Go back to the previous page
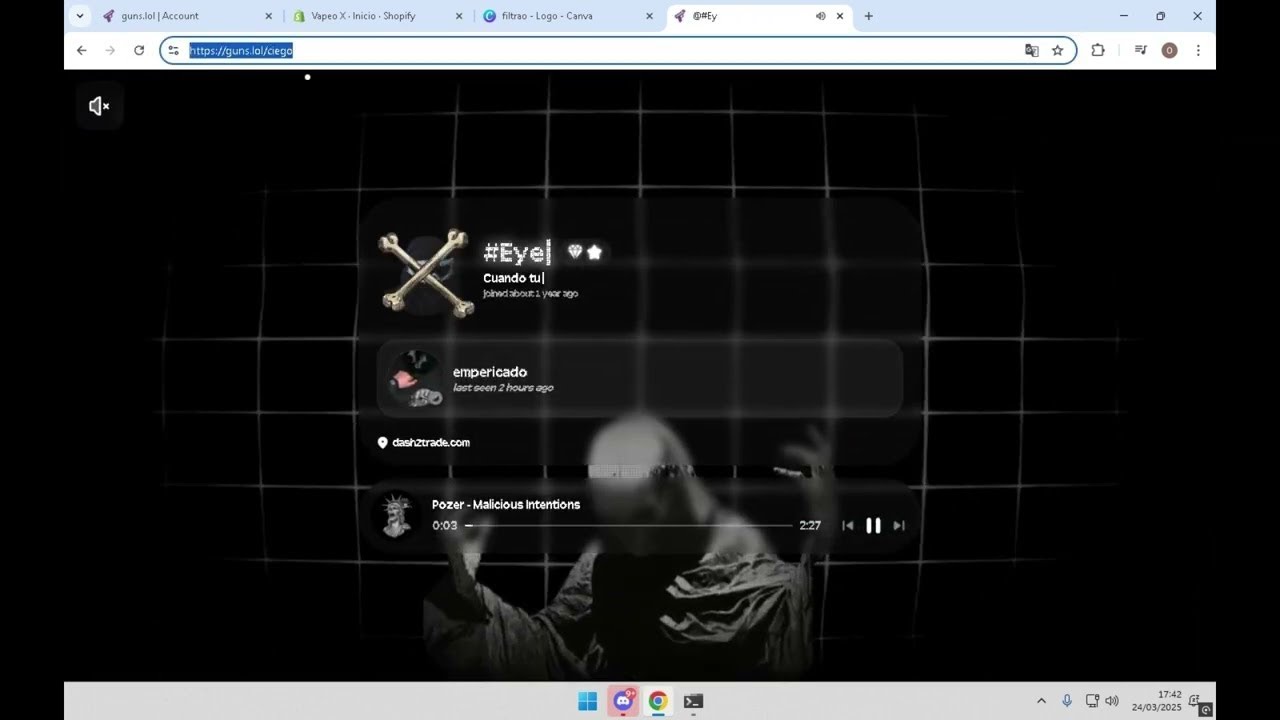The height and width of the screenshot is (720, 1280). pyautogui.click(x=82, y=50)
